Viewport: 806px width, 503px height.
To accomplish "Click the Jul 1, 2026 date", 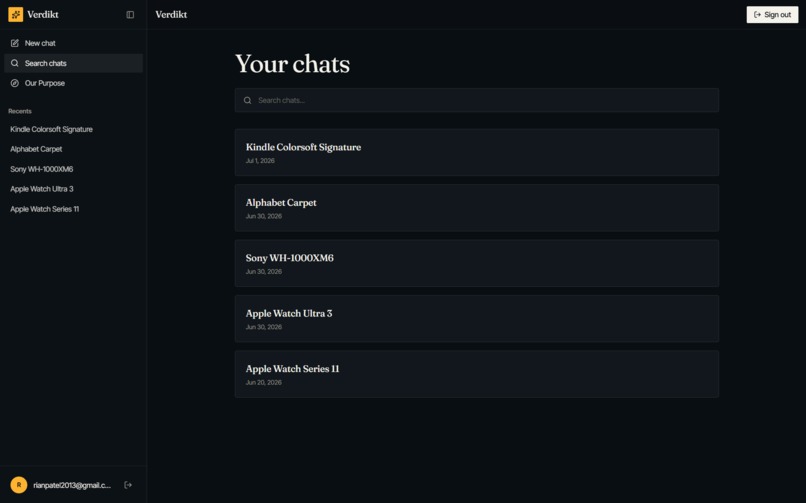I will point(260,161).
